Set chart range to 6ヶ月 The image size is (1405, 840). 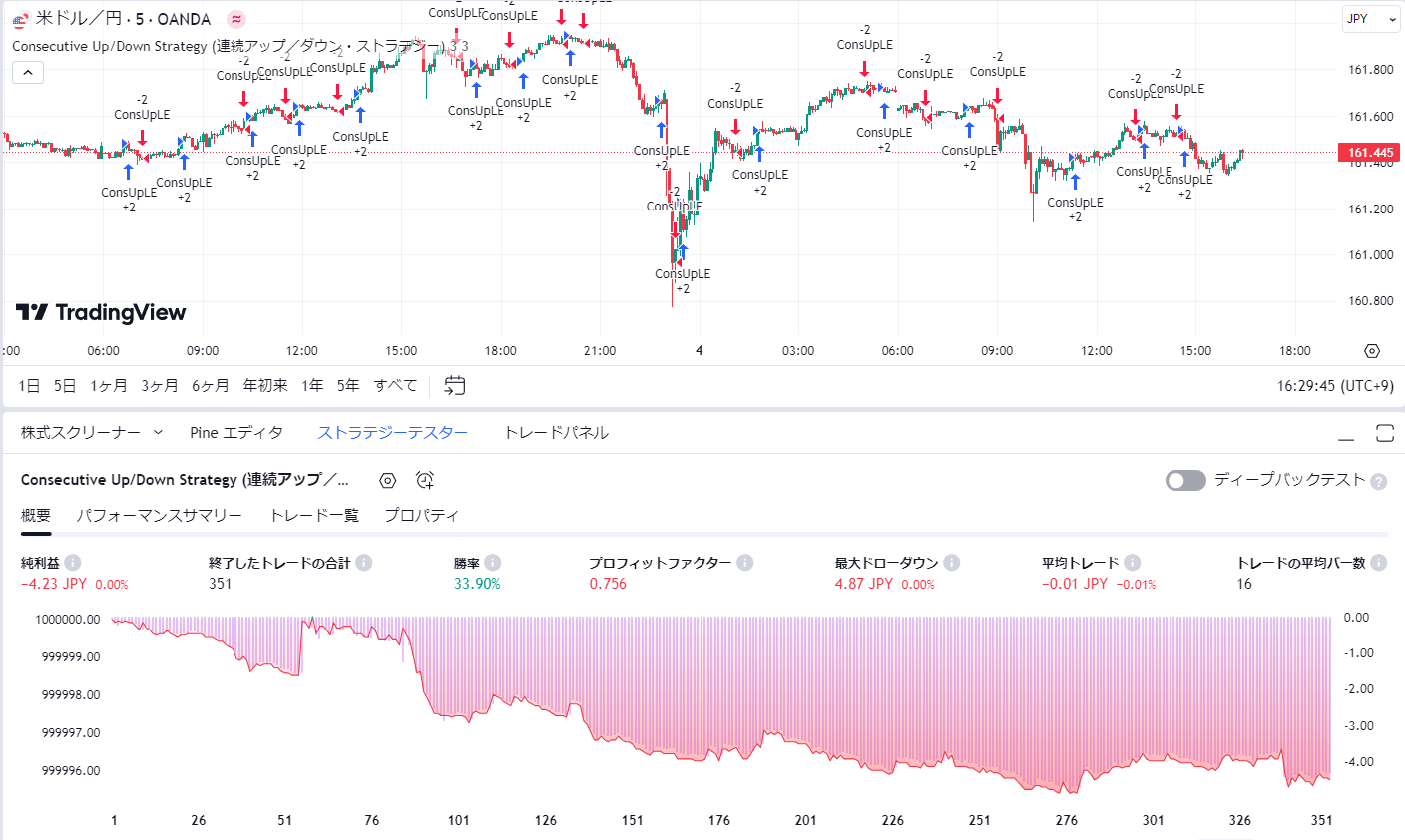pos(211,386)
